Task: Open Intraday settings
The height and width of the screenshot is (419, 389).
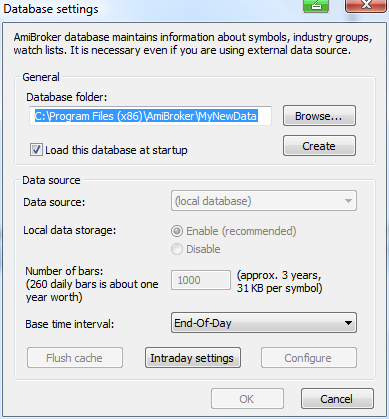Action: [193, 358]
